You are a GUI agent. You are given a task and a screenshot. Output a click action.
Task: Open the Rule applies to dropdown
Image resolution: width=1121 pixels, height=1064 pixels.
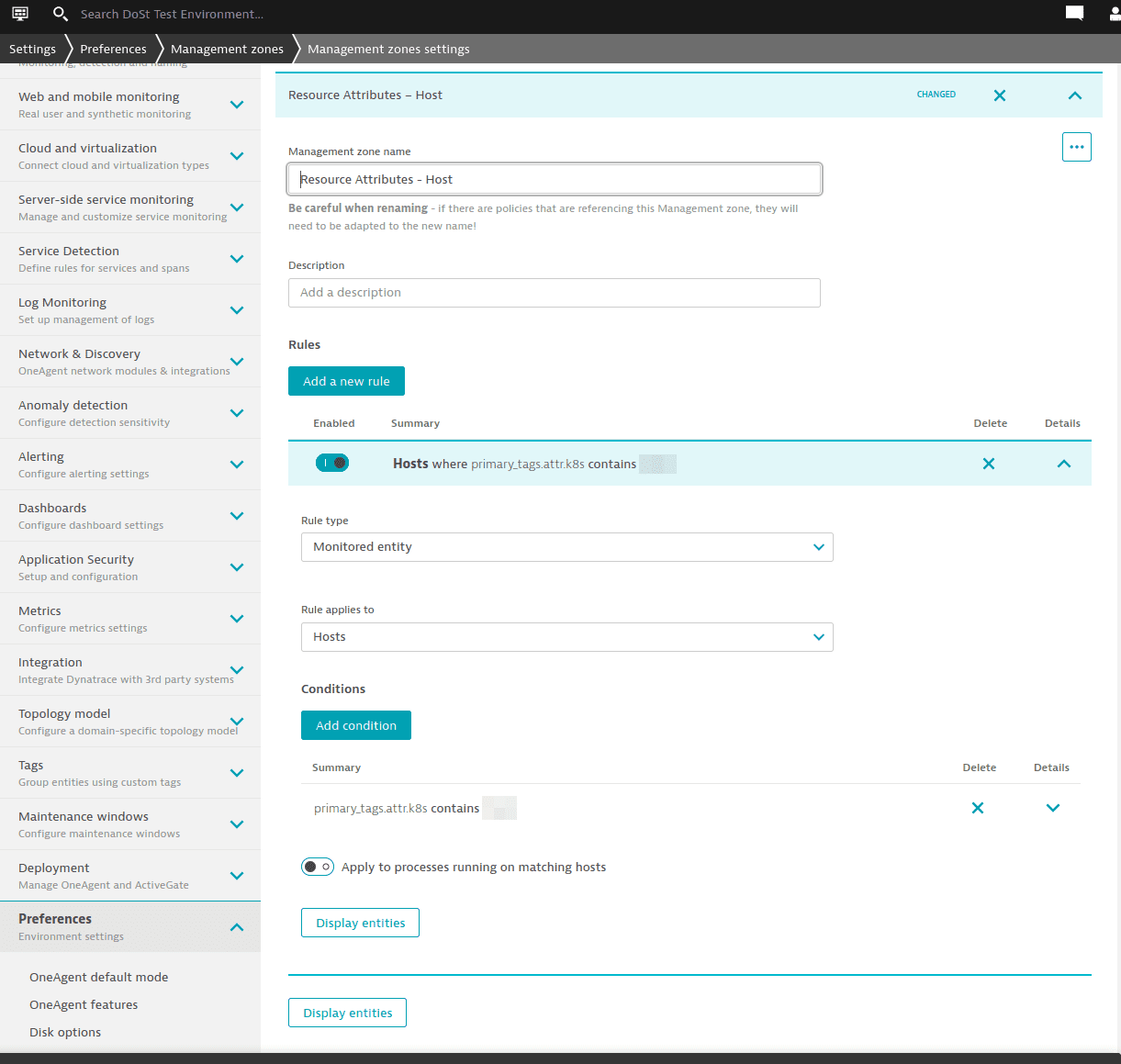click(567, 637)
